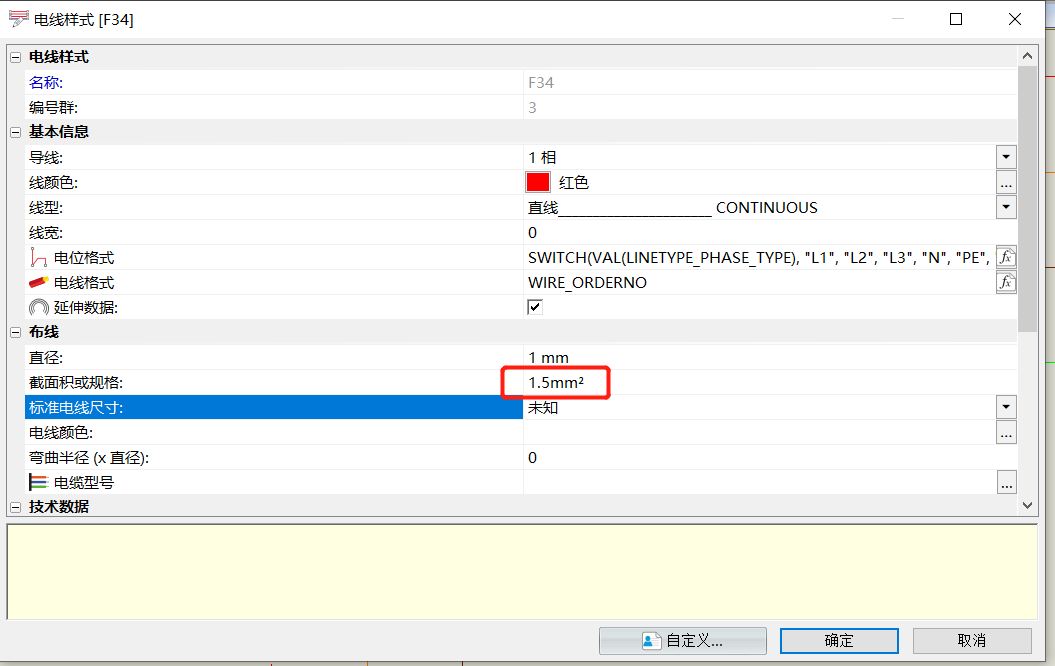Collapse the 技术数据 section
Viewport: 1055px width, 666px height.
pyautogui.click(x=15, y=507)
